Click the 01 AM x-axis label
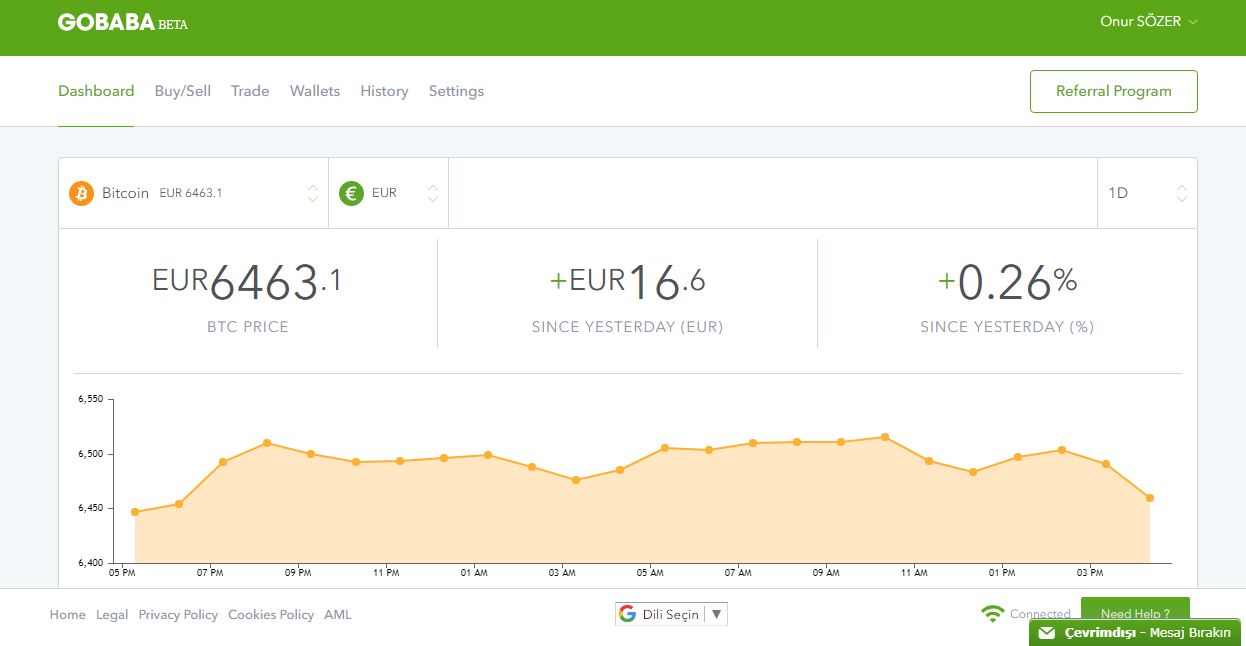The image size is (1246, 646). click(x=474, y=573)
